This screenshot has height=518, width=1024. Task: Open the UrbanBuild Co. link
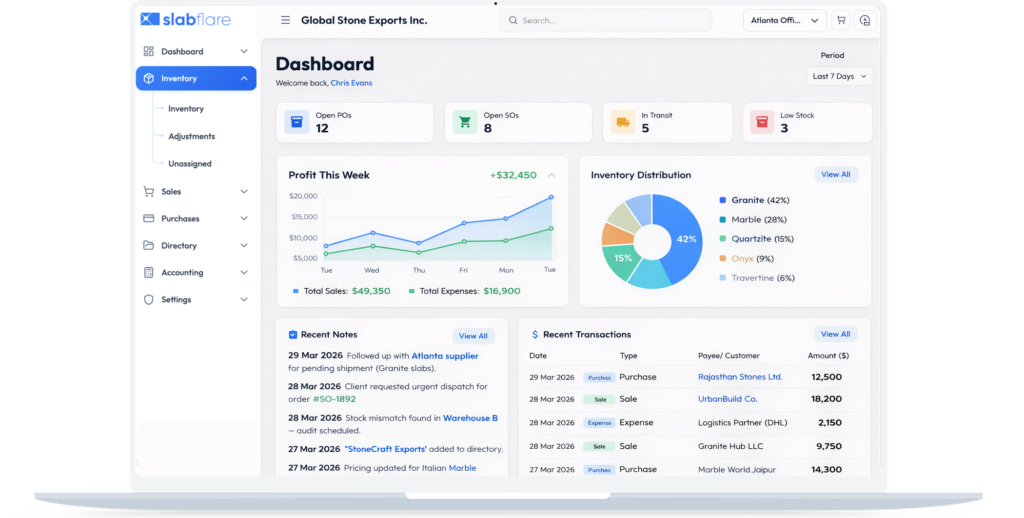[x=728, y=398]
